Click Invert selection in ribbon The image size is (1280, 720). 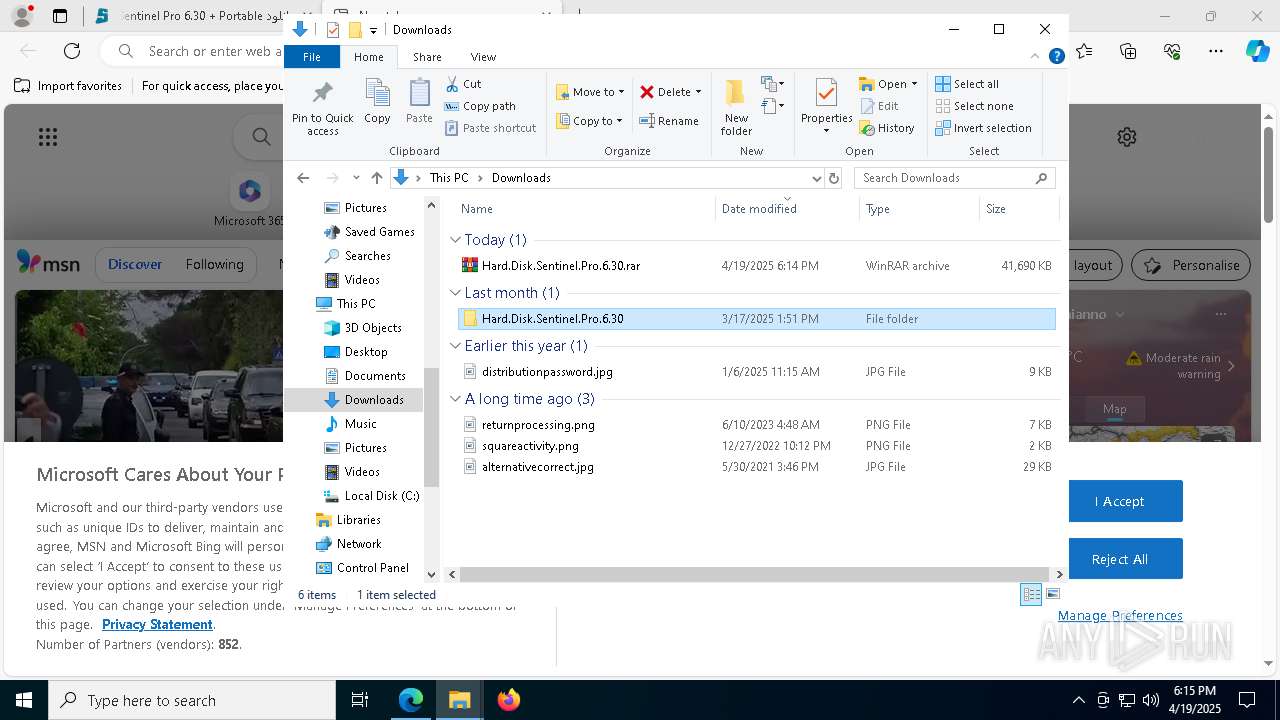coord(983,128)
